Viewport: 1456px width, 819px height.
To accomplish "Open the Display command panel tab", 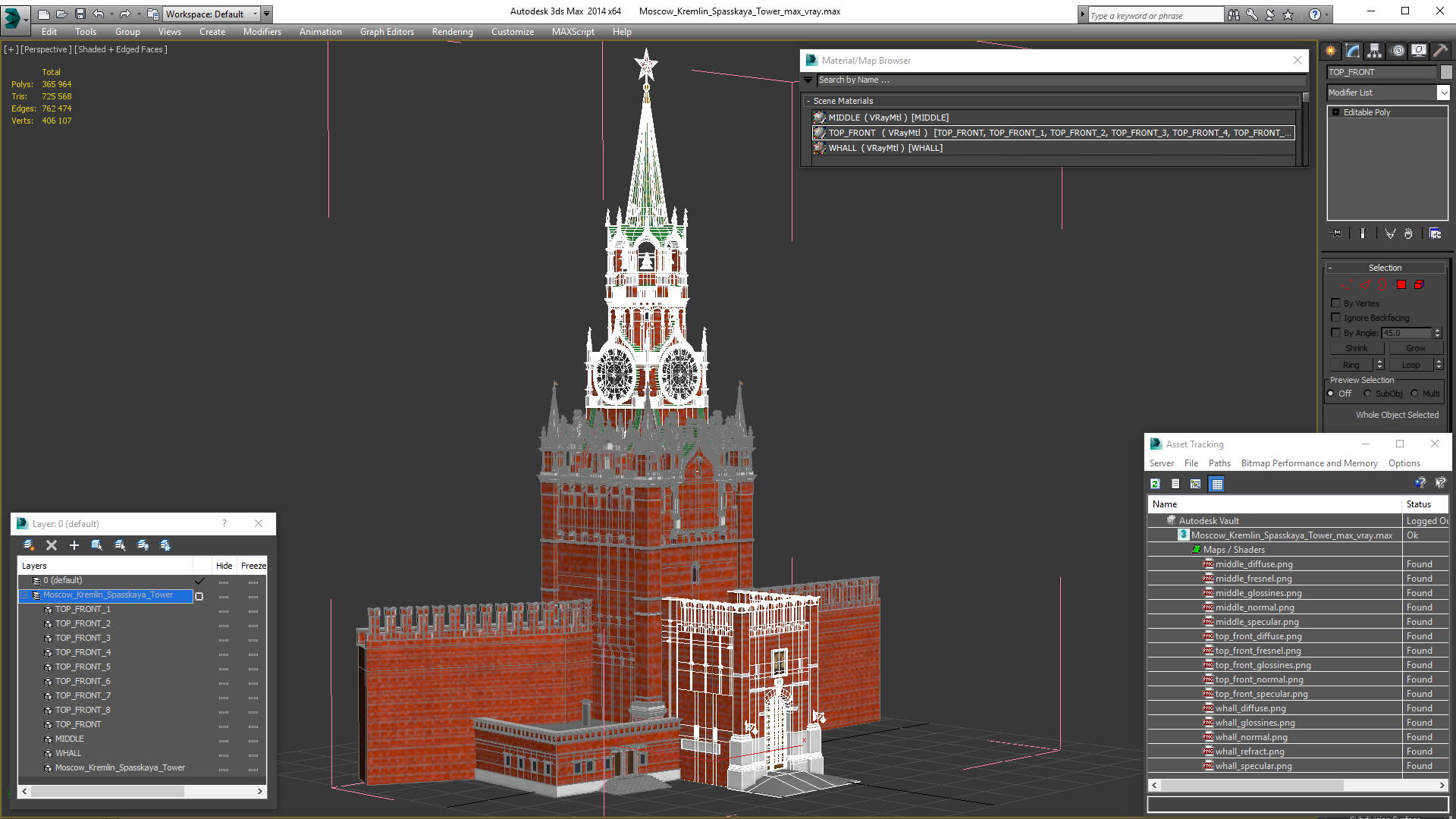I will [x=1419, y=51].
